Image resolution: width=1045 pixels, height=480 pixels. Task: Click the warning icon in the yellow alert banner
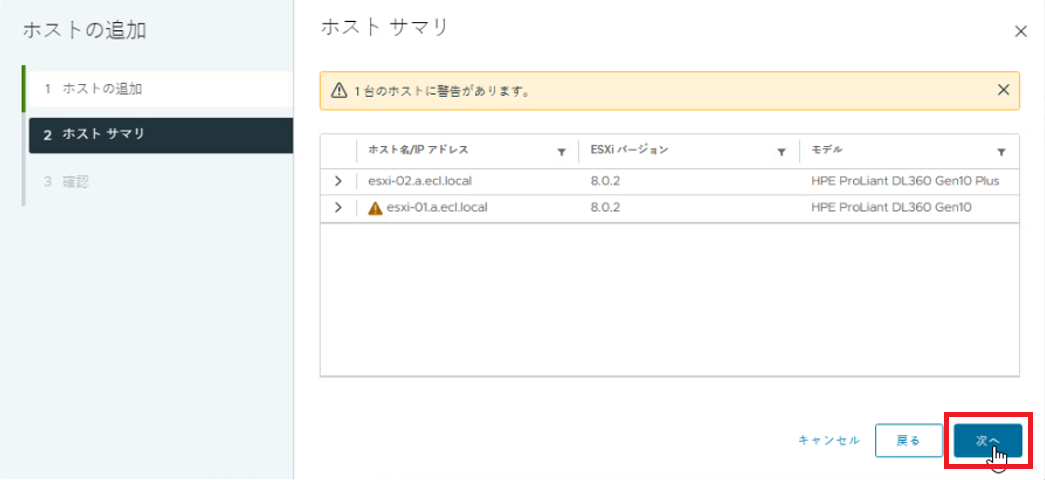[339, 90]
